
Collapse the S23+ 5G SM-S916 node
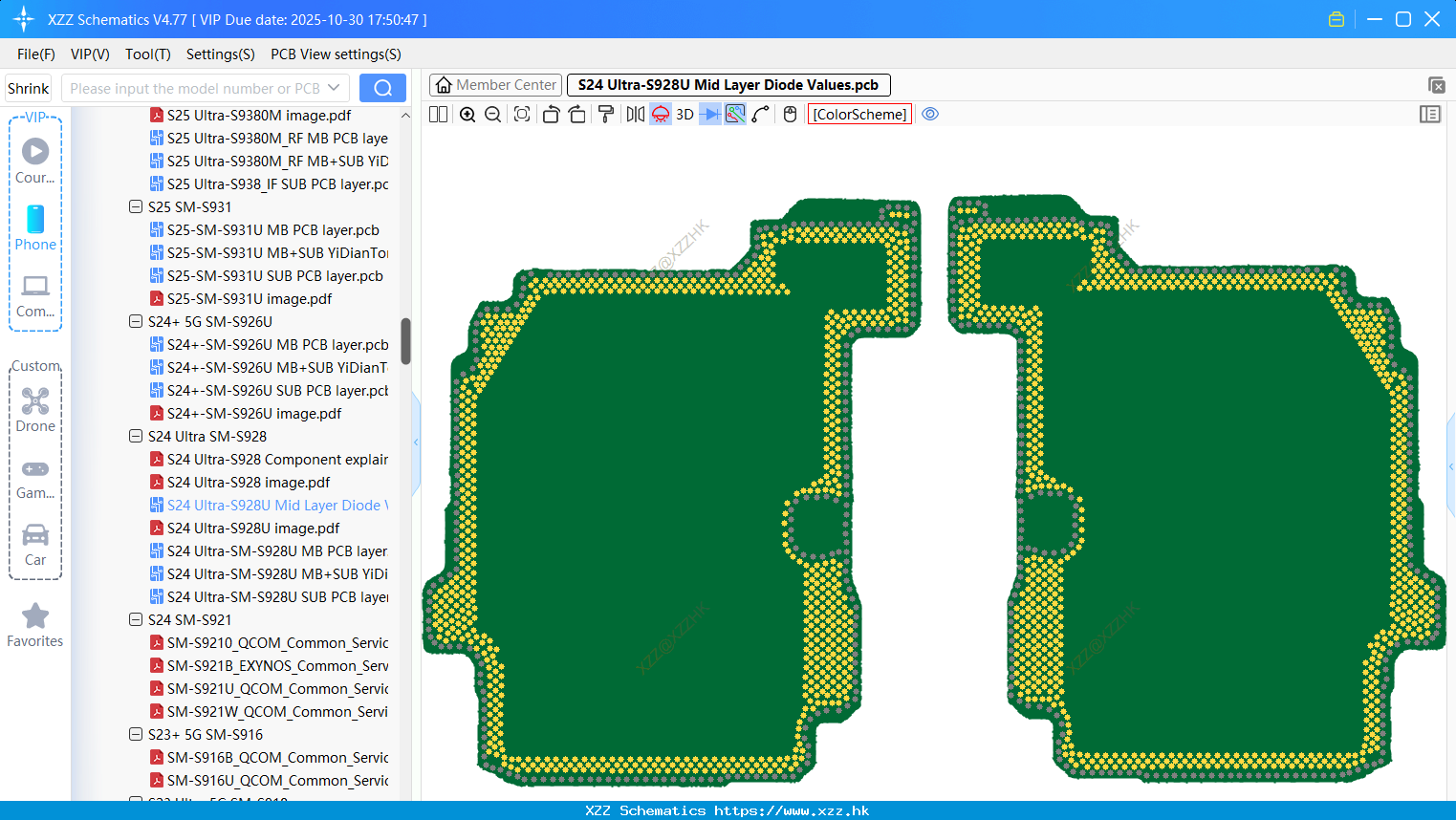[x=136, y=734]
